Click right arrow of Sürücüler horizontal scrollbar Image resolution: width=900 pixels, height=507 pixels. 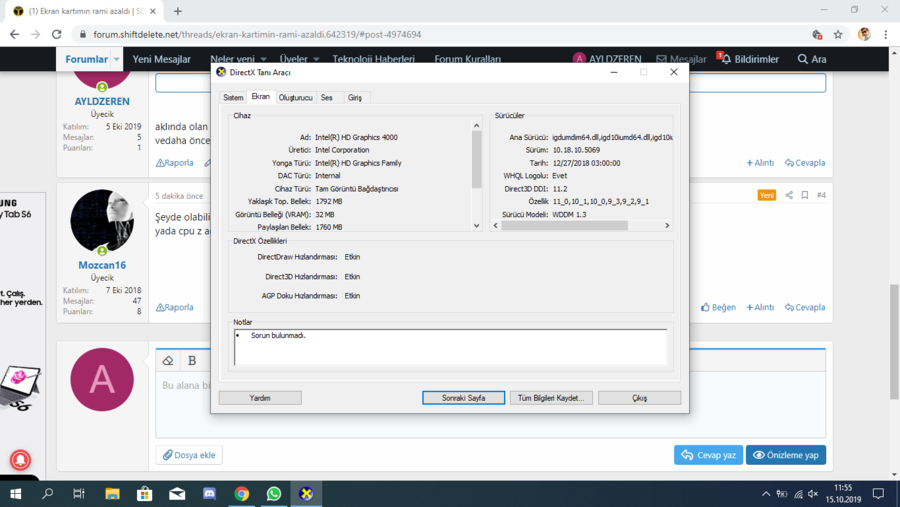[x=667, y=226]
